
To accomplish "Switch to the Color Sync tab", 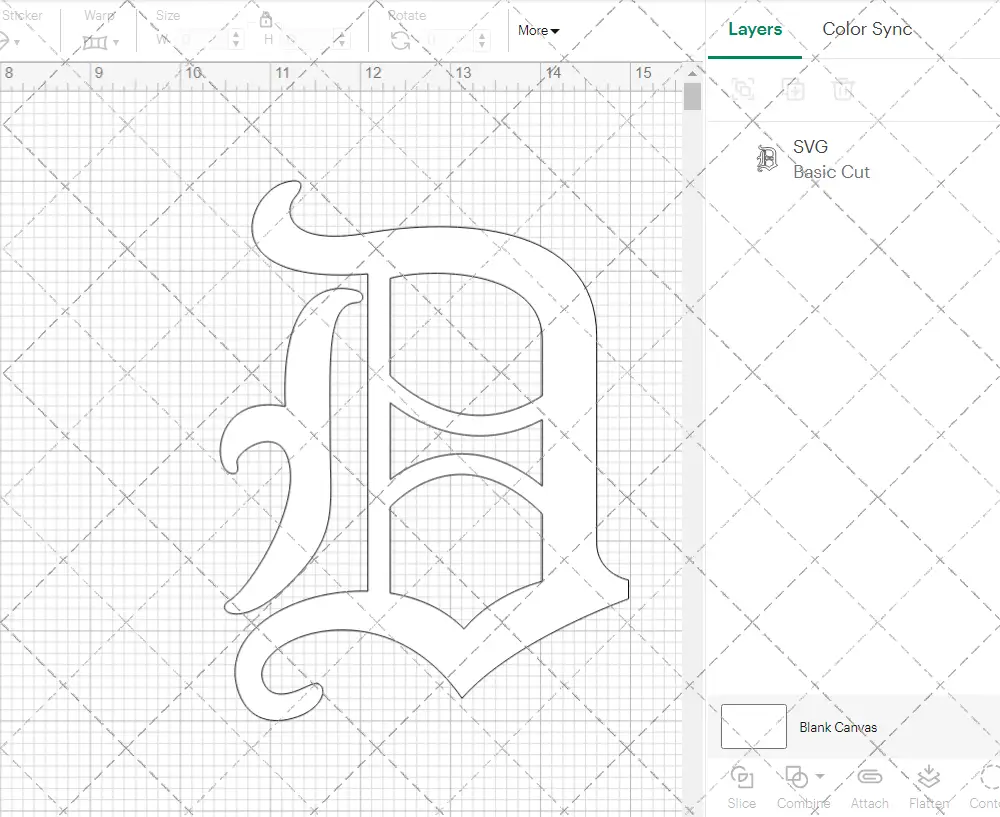I will click(867, 29).
